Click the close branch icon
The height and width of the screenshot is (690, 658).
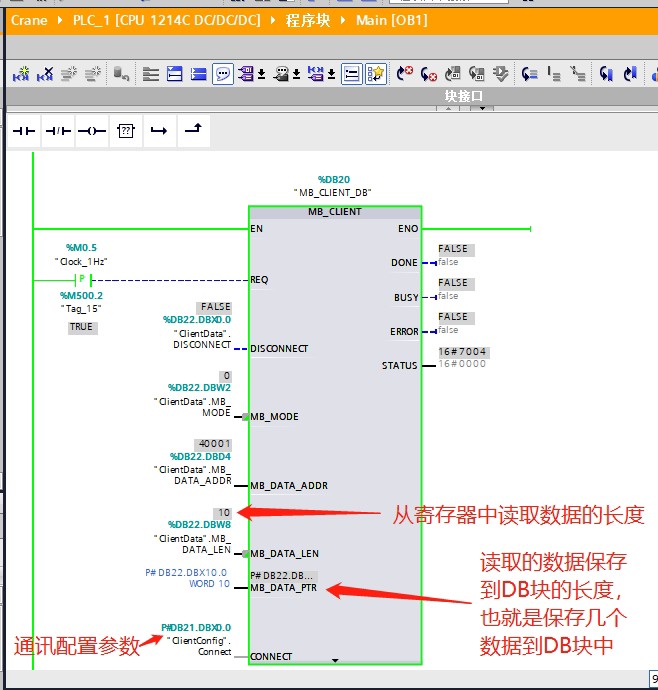[x=193, y=131]
